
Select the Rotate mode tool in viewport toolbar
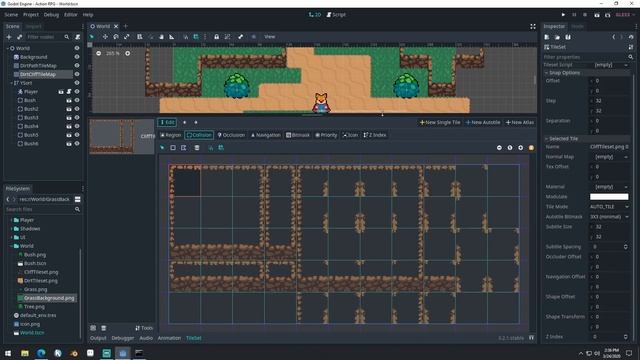[x=116, y=37]
